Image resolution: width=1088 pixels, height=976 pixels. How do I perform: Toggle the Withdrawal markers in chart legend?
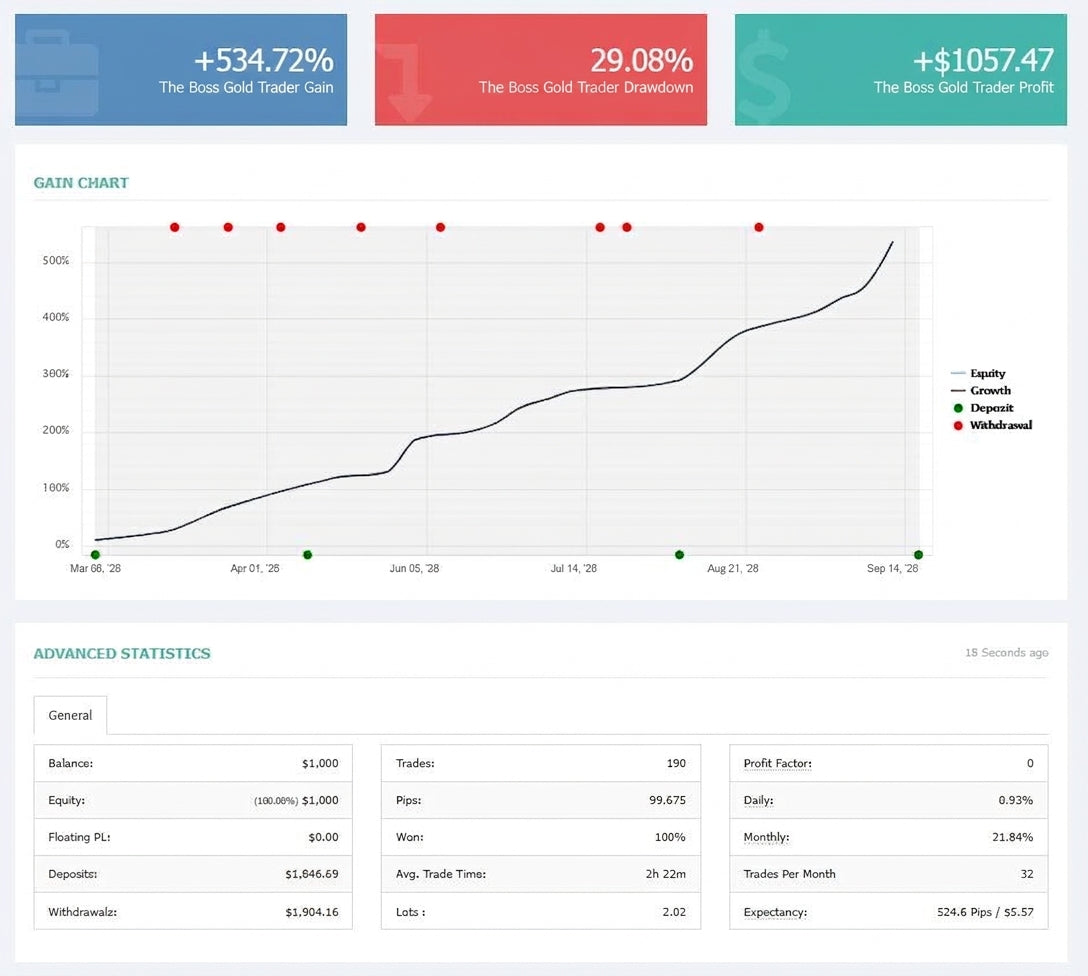(992, 425)
